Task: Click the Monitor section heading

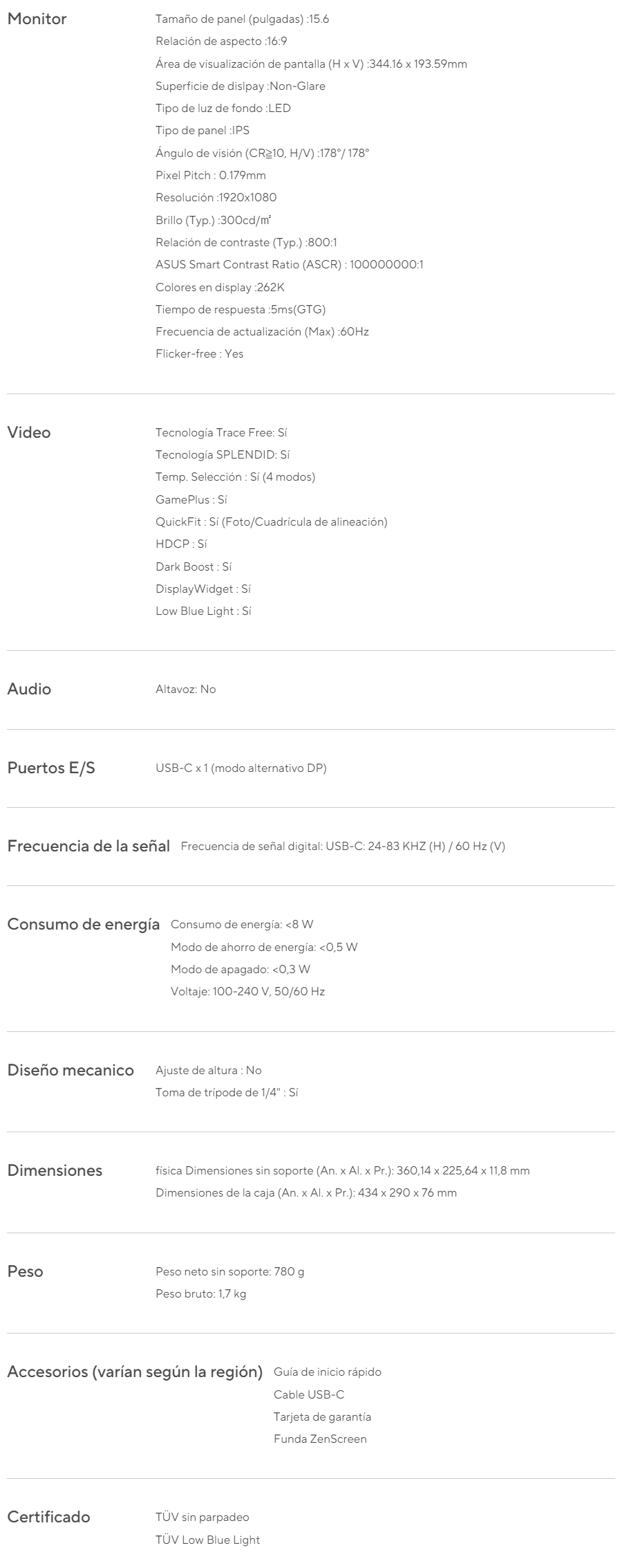Action: coord(37,19)
